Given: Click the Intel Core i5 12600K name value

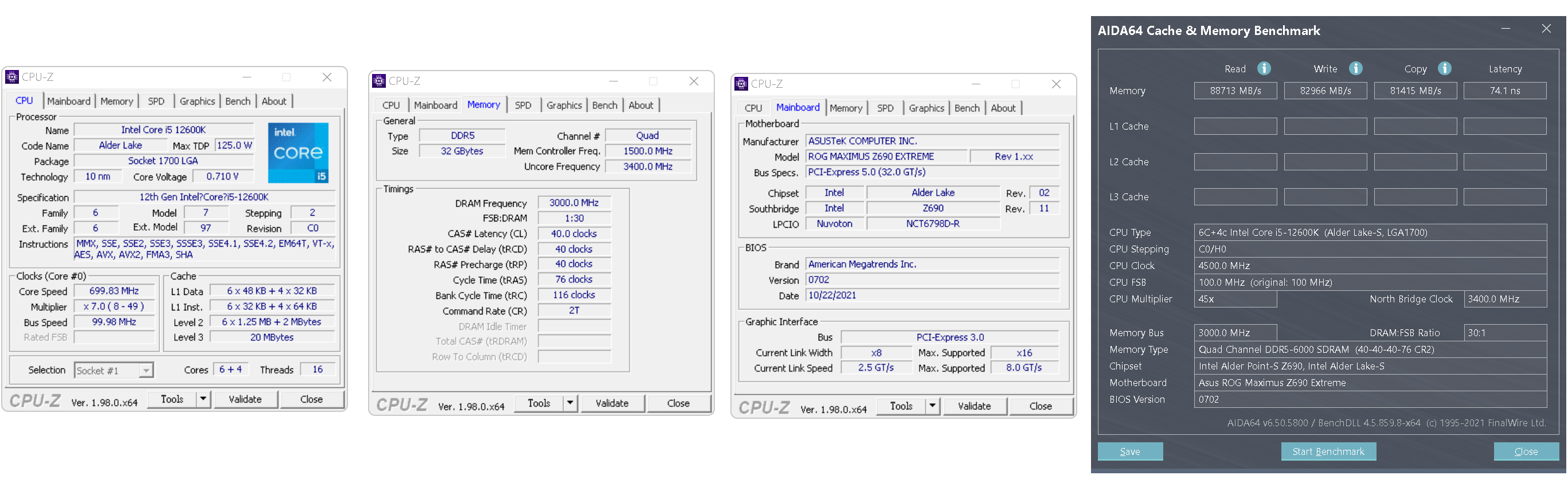Looking at the screenshot, I should (163, 130).
